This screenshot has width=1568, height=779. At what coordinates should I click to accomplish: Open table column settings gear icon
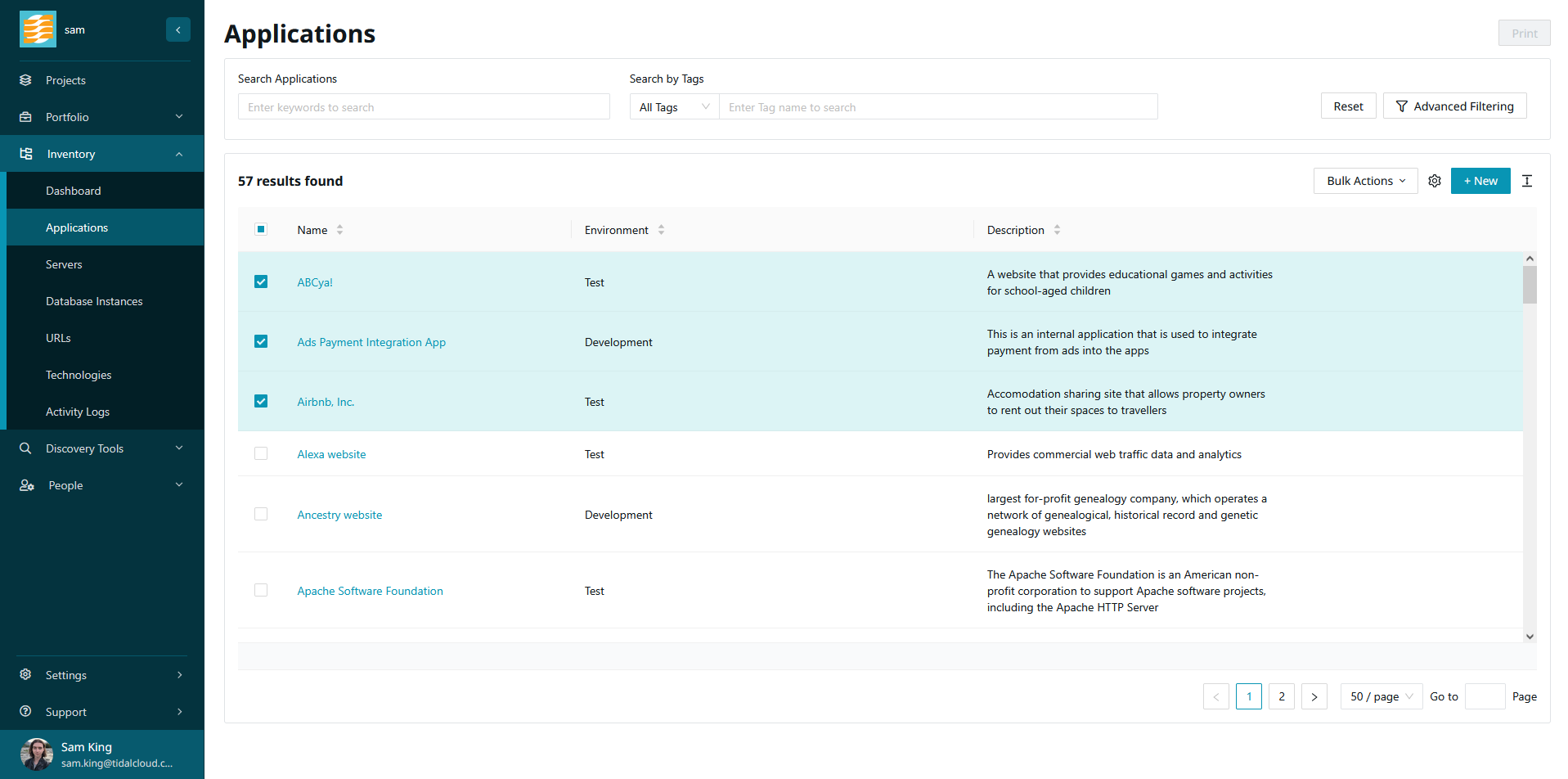(1434, 181)
